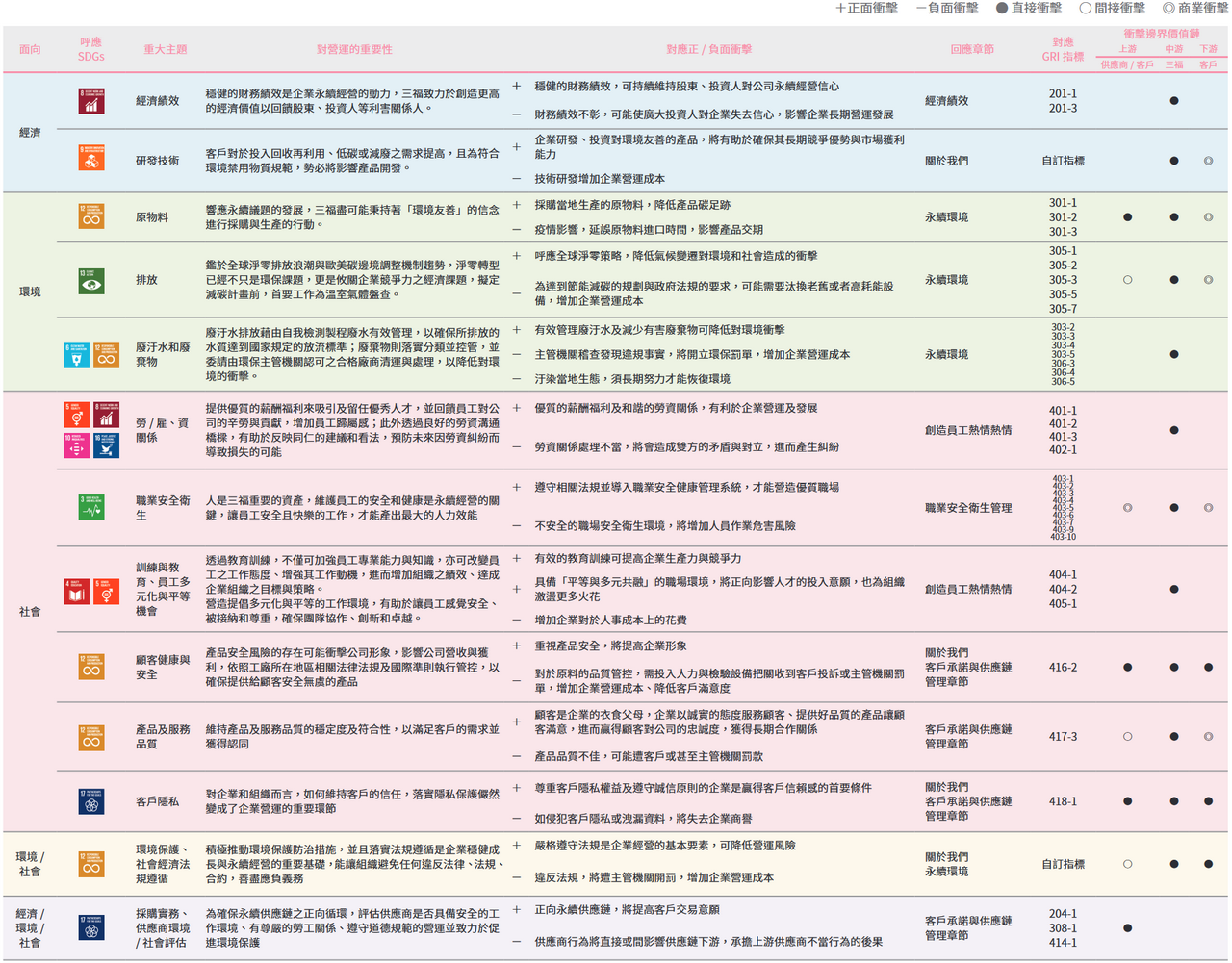Click the green SDG 13 icon beside 排放
The image size is (1232, 963).
pos(91,280)
